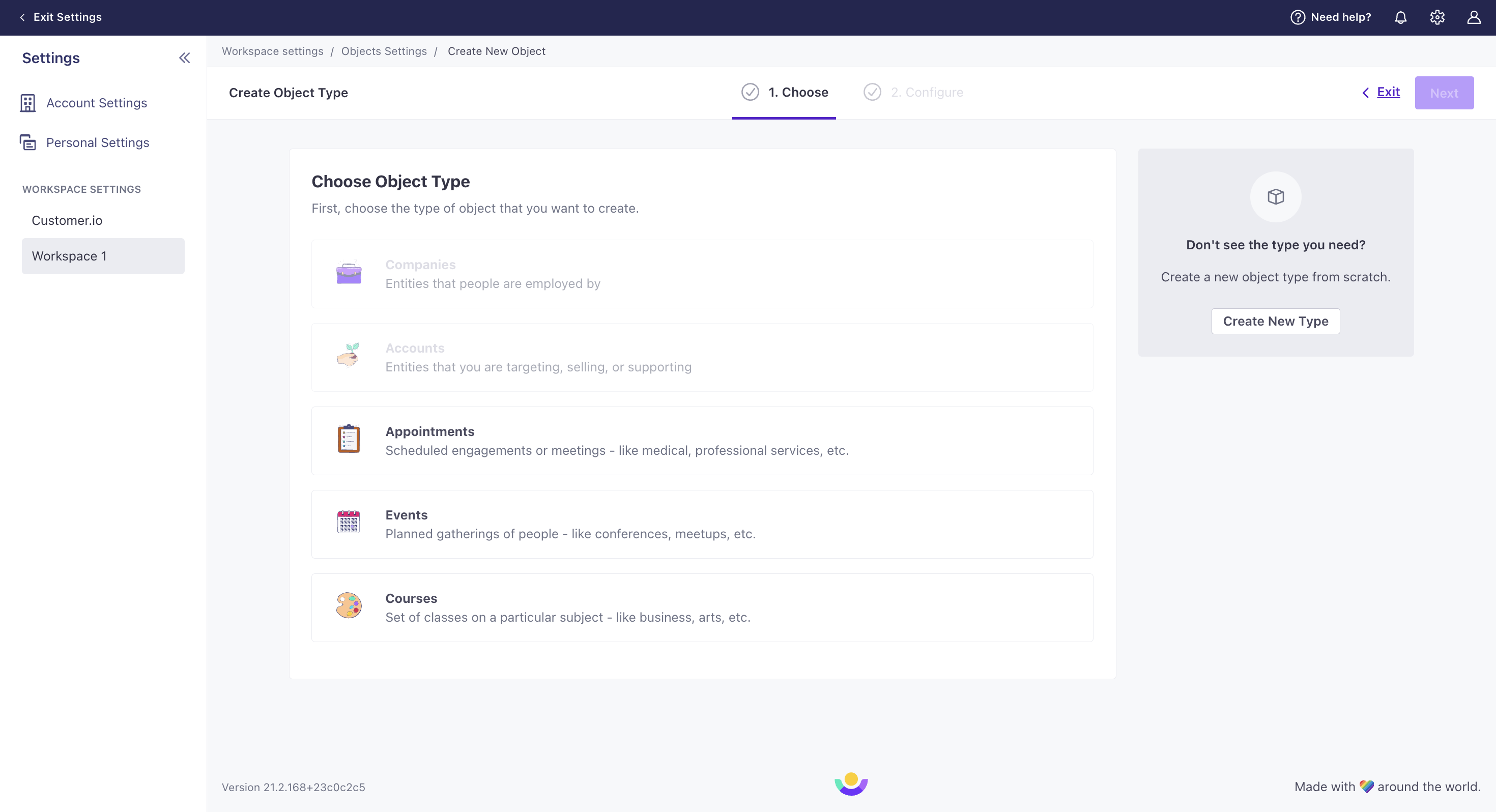Viewport: 1496px width, 812px height.
Task: Select Customer.io workspace settings item
Action: 67,220
